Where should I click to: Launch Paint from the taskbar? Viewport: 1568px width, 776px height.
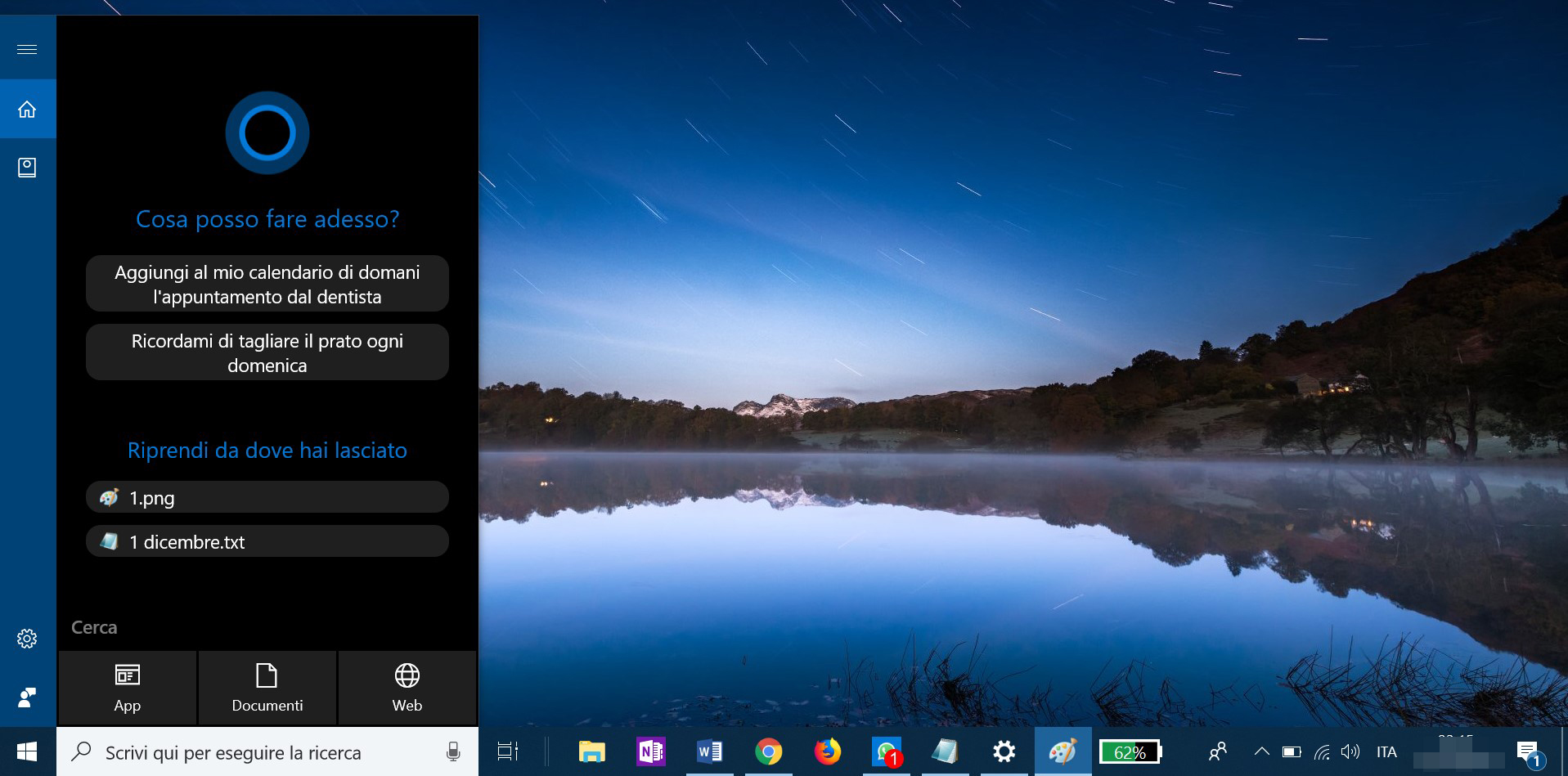point(1063,751)
